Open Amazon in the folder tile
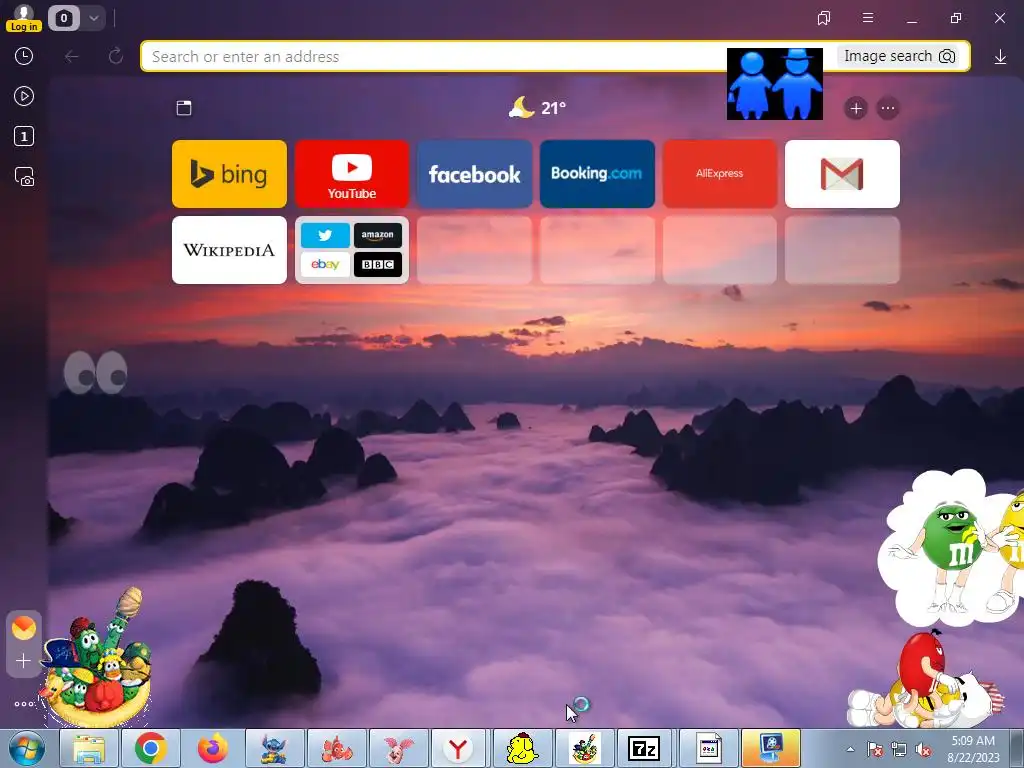Screen dimensions: 1024x768 (377, 235)
